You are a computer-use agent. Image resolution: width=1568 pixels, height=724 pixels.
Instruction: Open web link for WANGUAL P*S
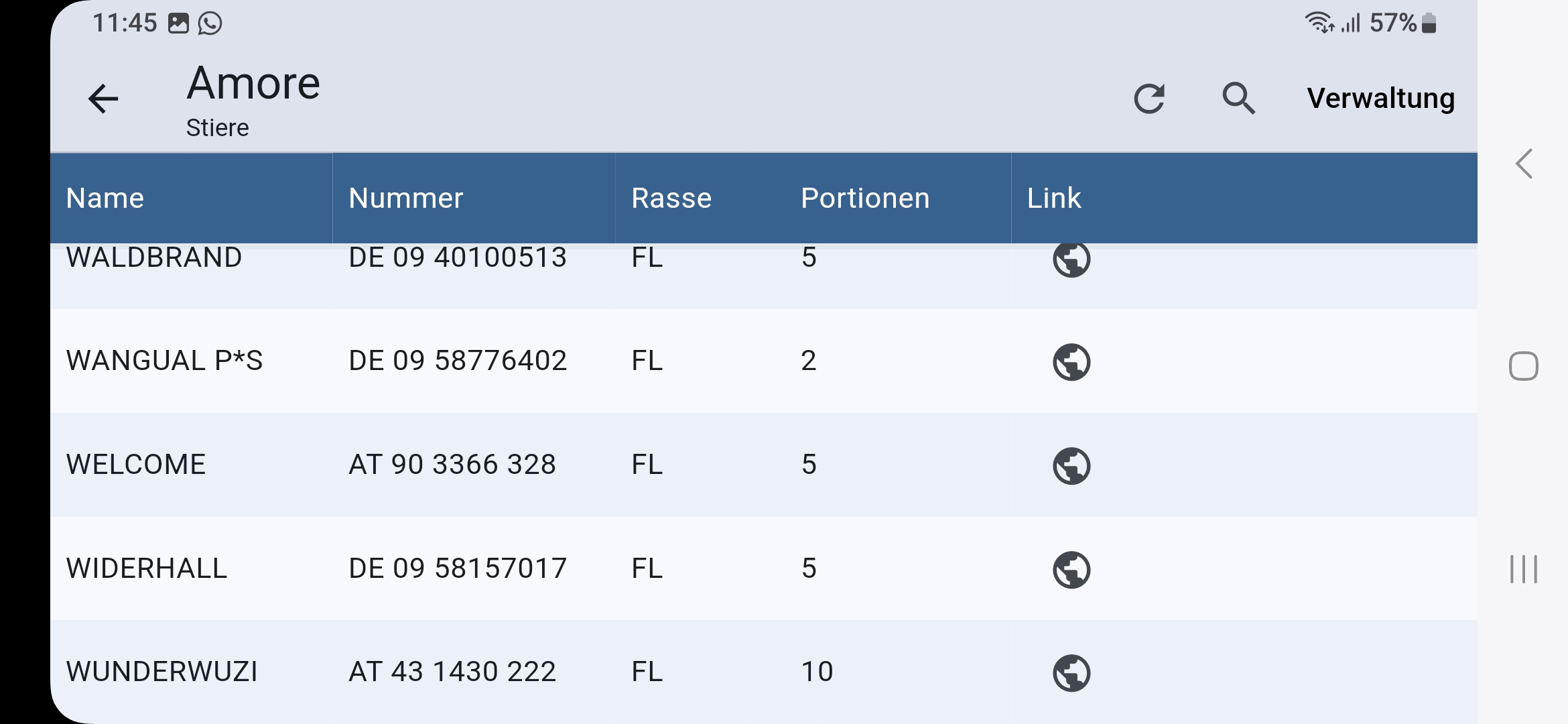(x=1071, y=362)
